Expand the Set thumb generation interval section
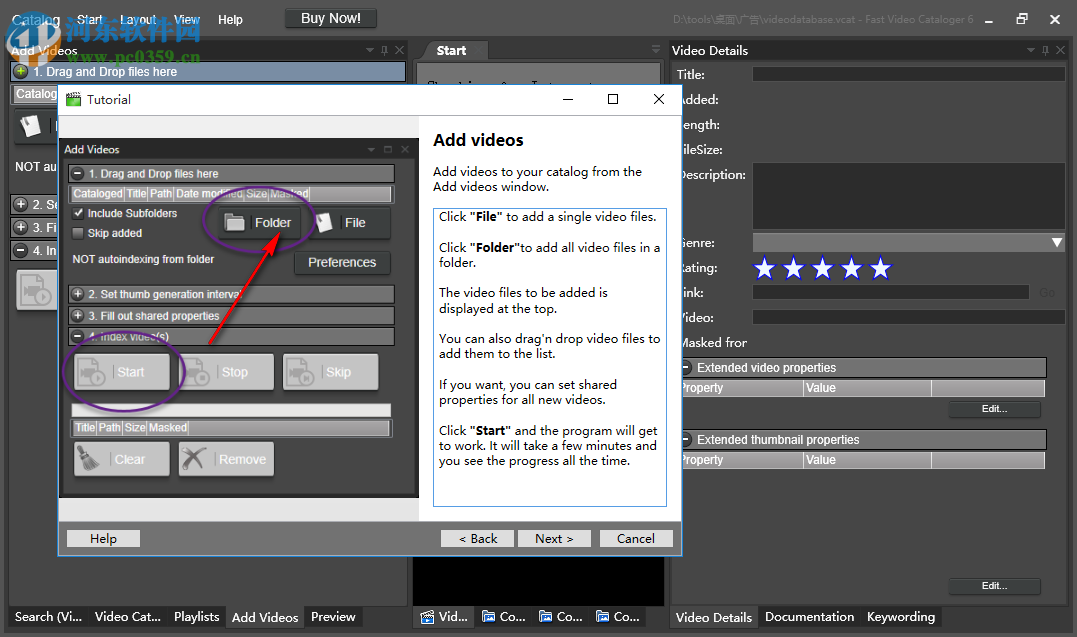This screenshot has width=1077, height=637. [78, 293]
